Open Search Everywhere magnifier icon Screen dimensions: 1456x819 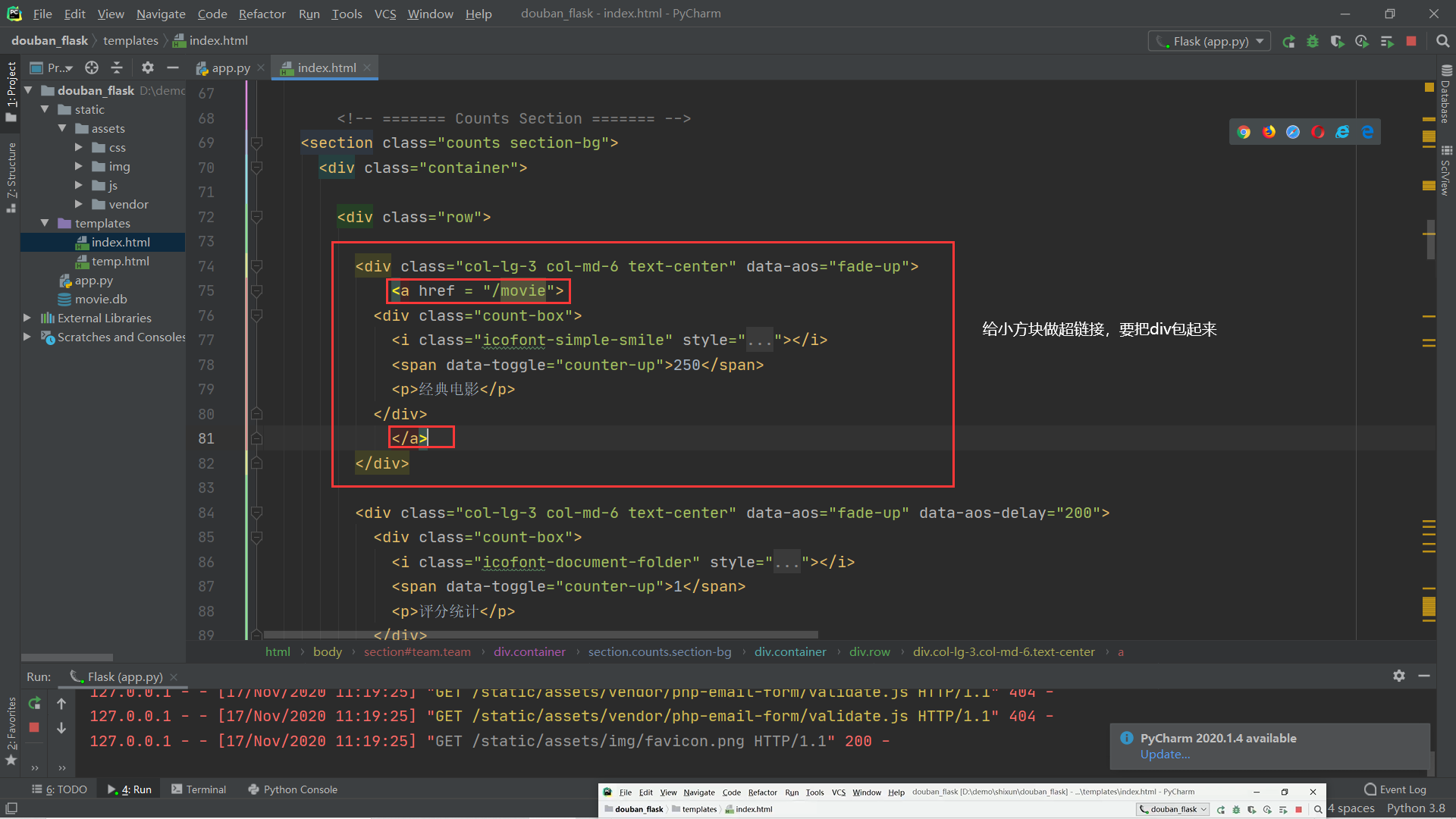[x=1442, y=42]
